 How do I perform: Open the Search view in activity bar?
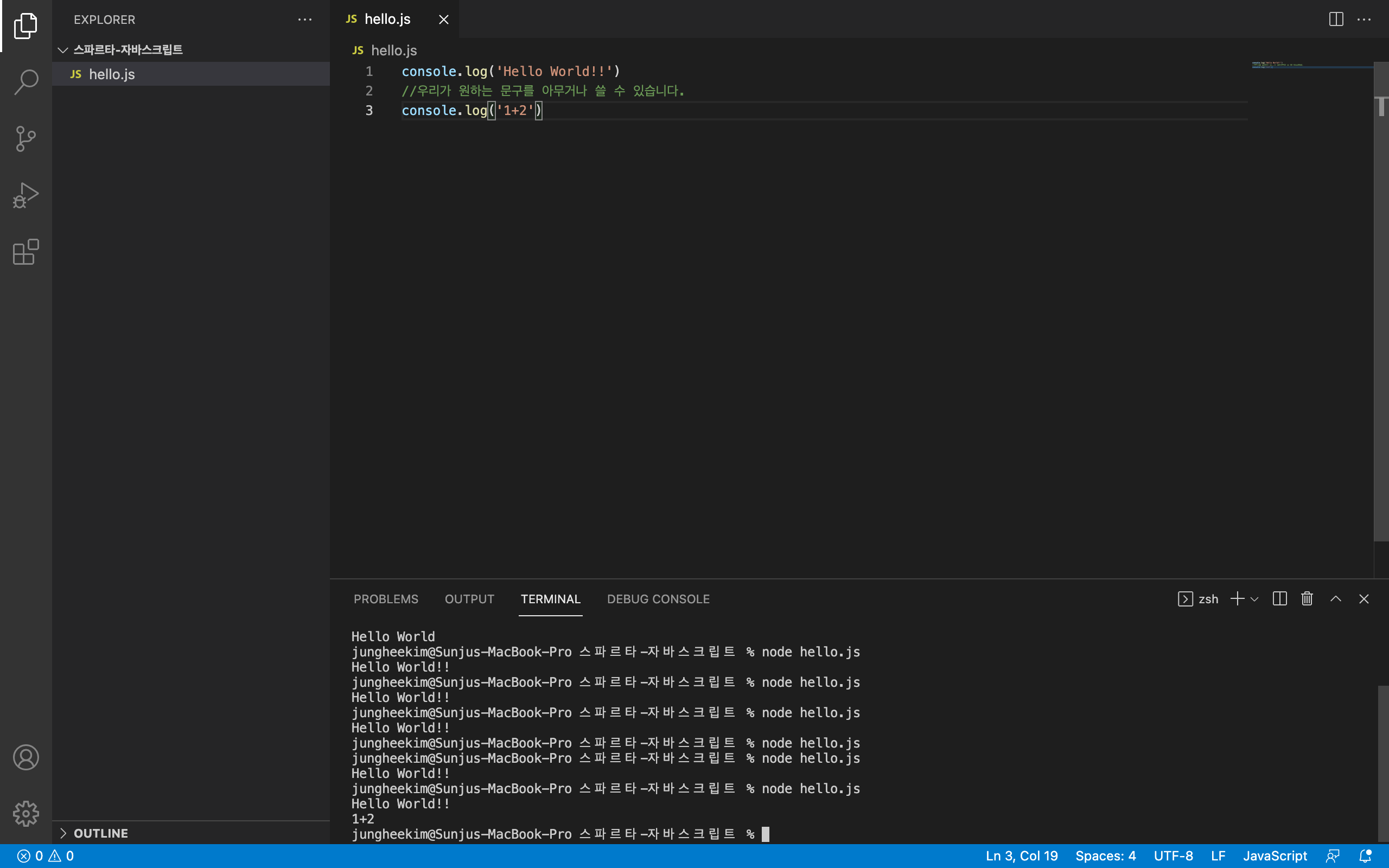[26, 82]
